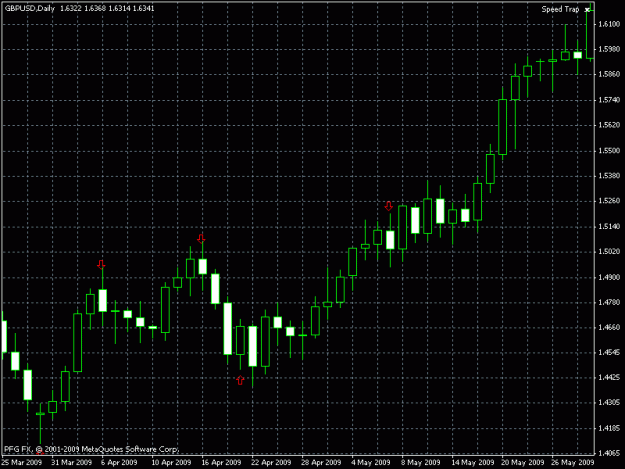Click the 1.6322 open value in the header
625x469 pixels.
71,8
